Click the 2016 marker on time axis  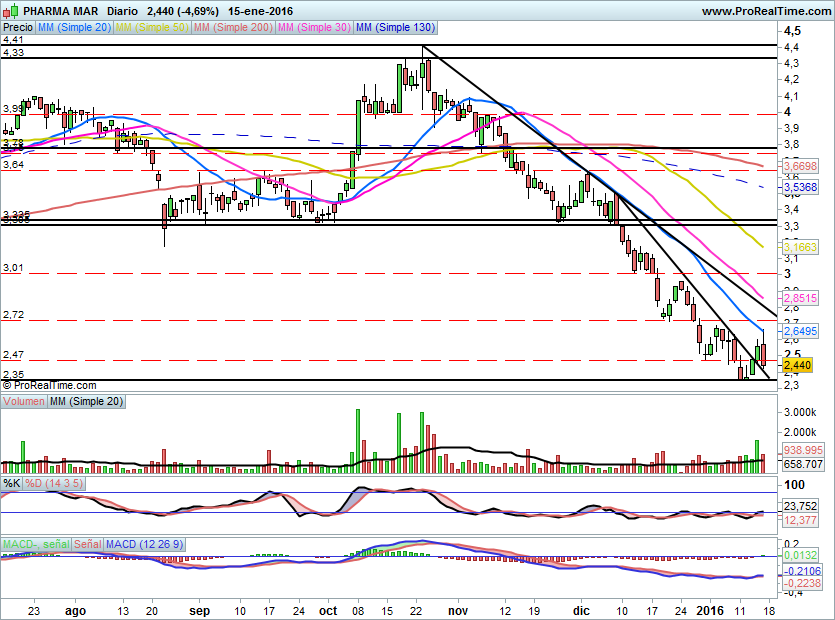[707, 609]
